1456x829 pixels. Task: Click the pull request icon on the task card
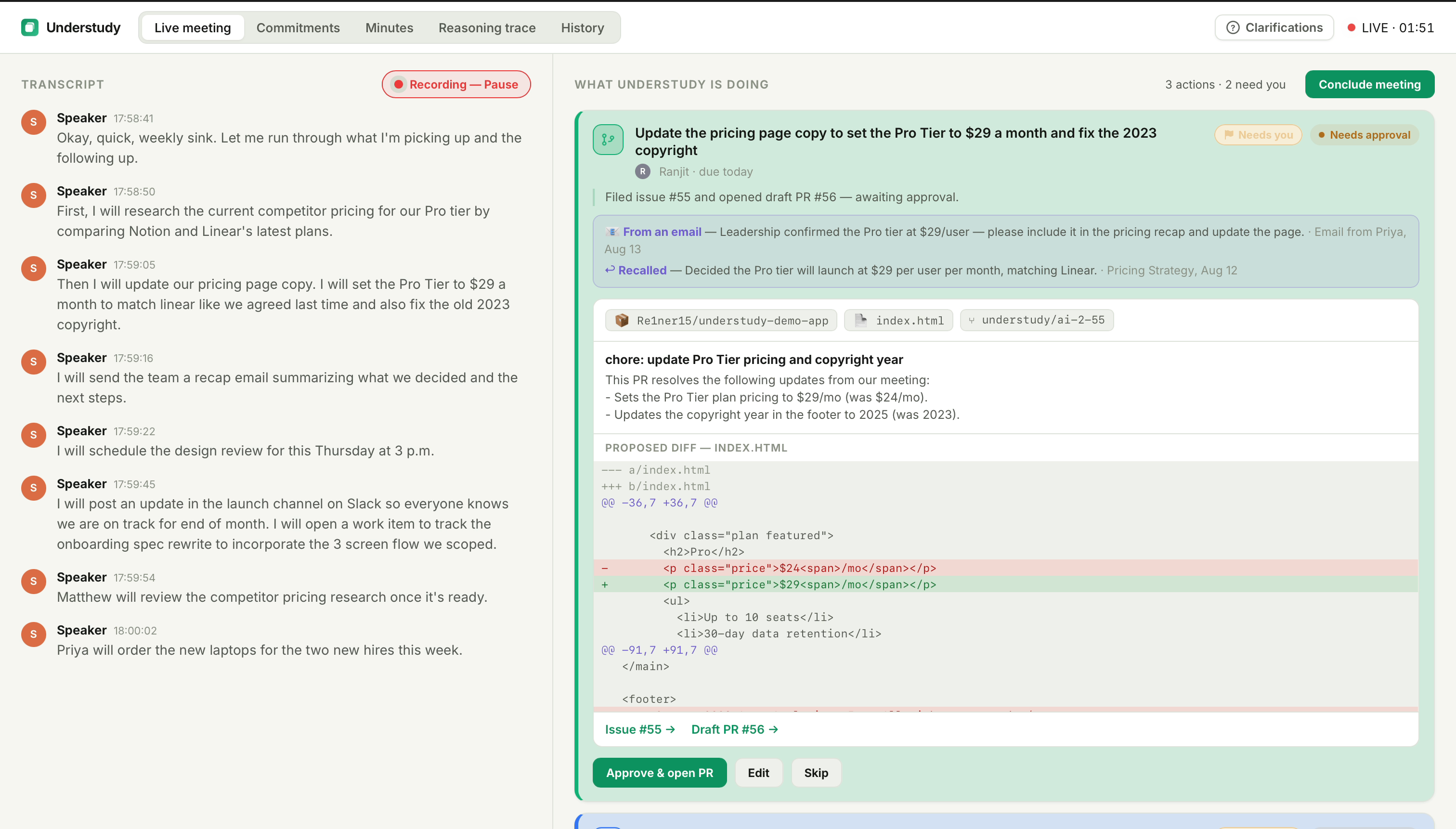608,140
